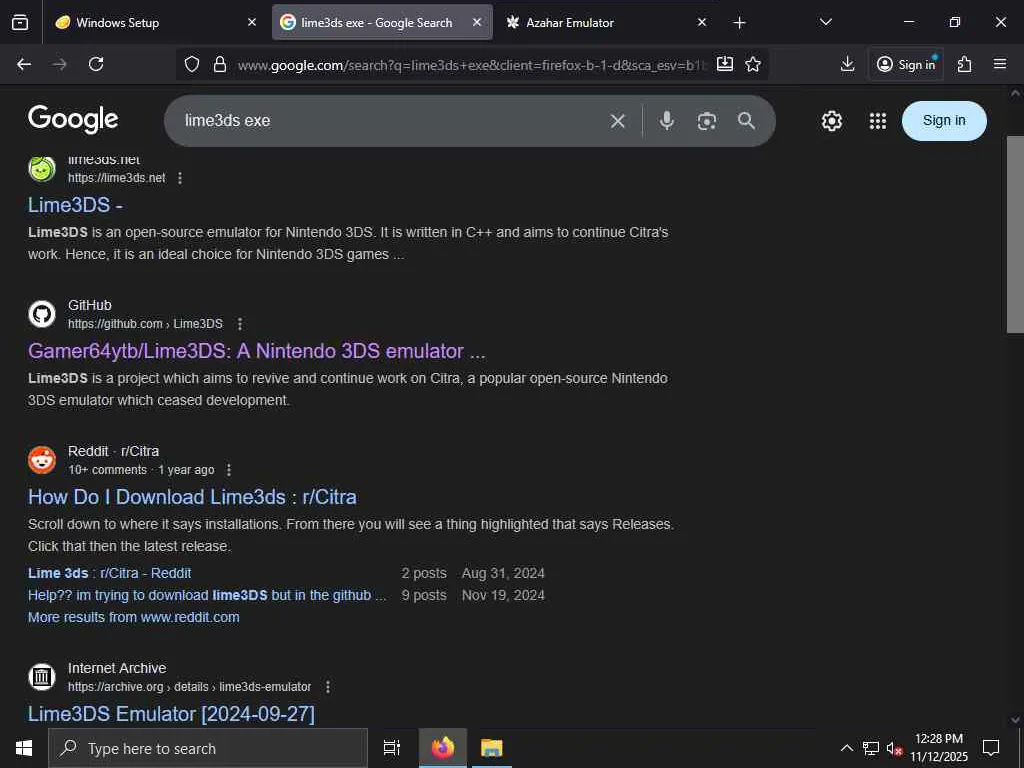
Task: Open the Firefox application menu
Action: click(x=1000, y=64)
